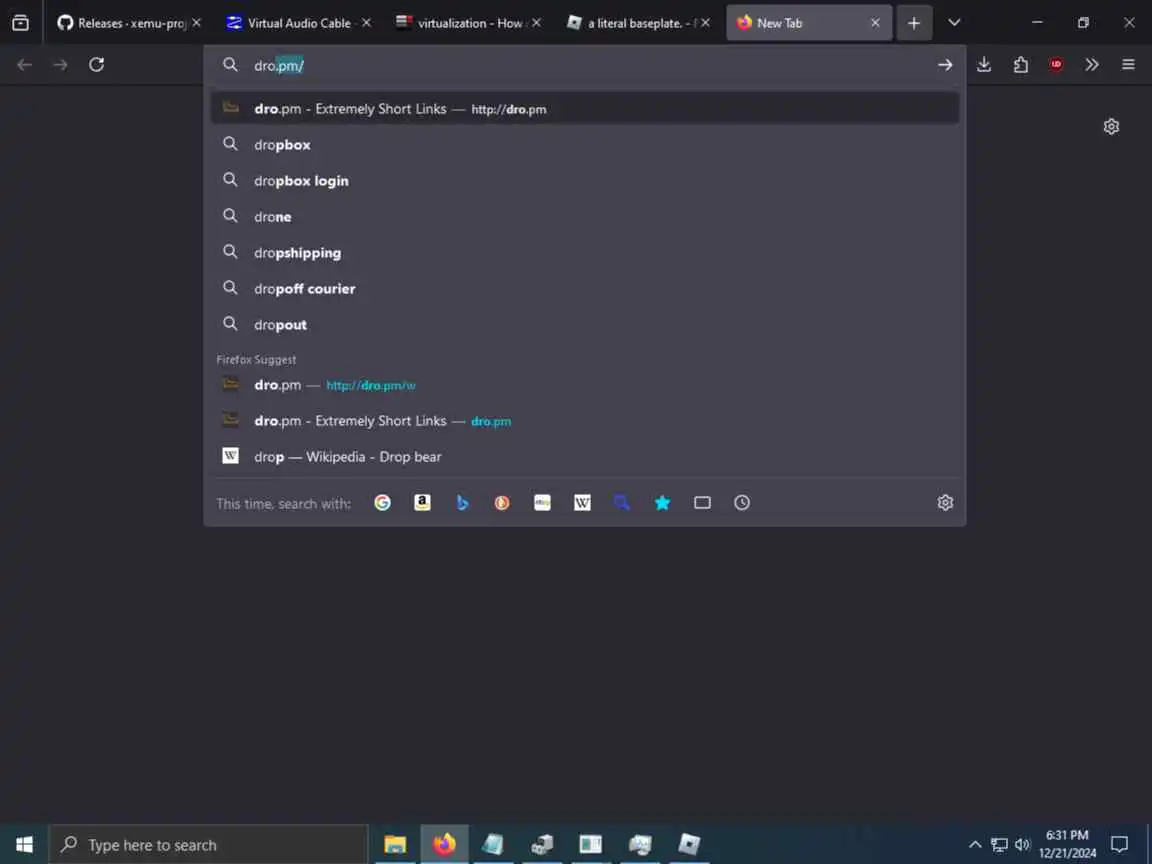
Task: Switch to the Releases xemu-project tab
Action: pyautogui.click(x=121, y=23)
